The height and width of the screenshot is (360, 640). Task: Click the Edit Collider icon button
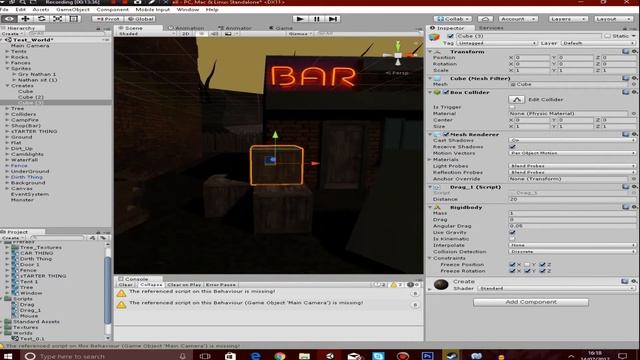coord(516,99)
